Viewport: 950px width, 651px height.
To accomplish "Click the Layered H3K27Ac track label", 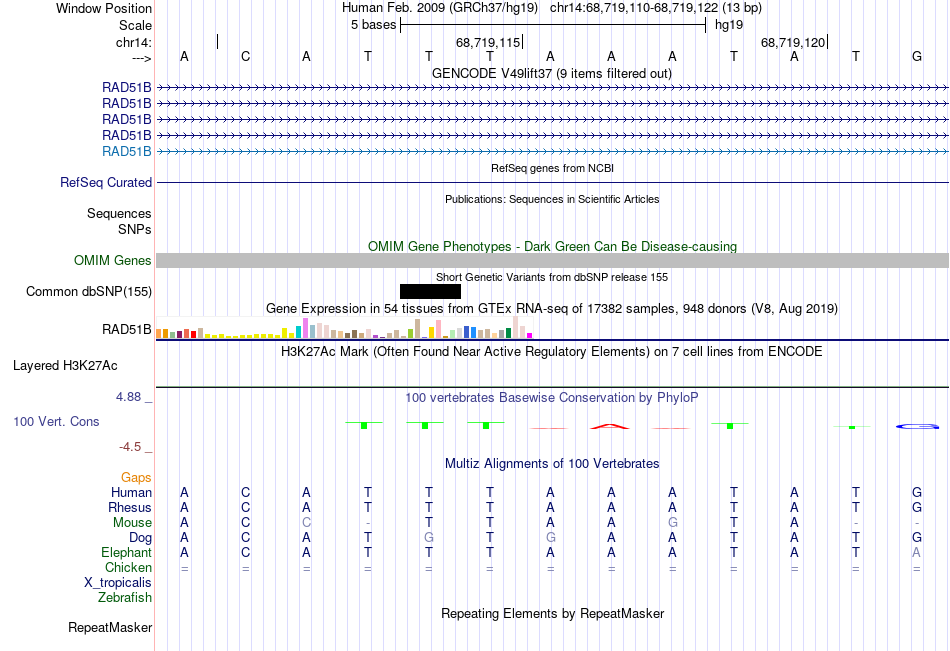I will [x=65, y=366].
